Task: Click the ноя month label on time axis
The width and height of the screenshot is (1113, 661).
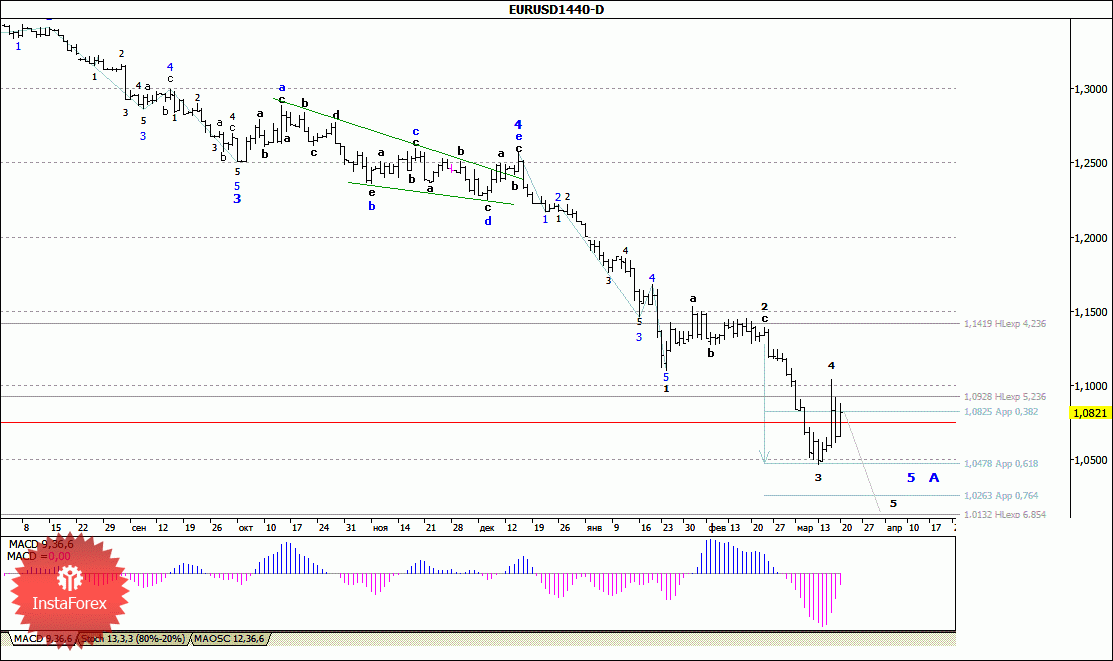Action: (380, 528)
